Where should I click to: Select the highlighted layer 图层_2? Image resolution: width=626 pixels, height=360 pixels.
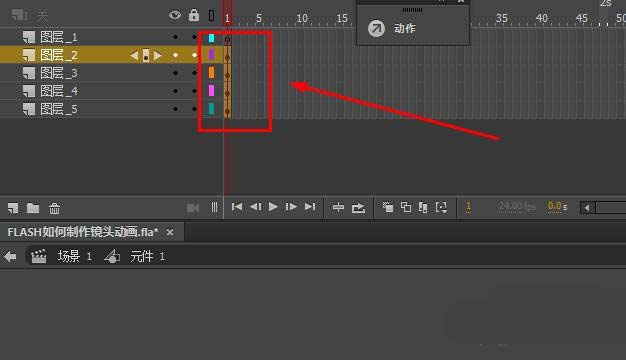[59, 55]
